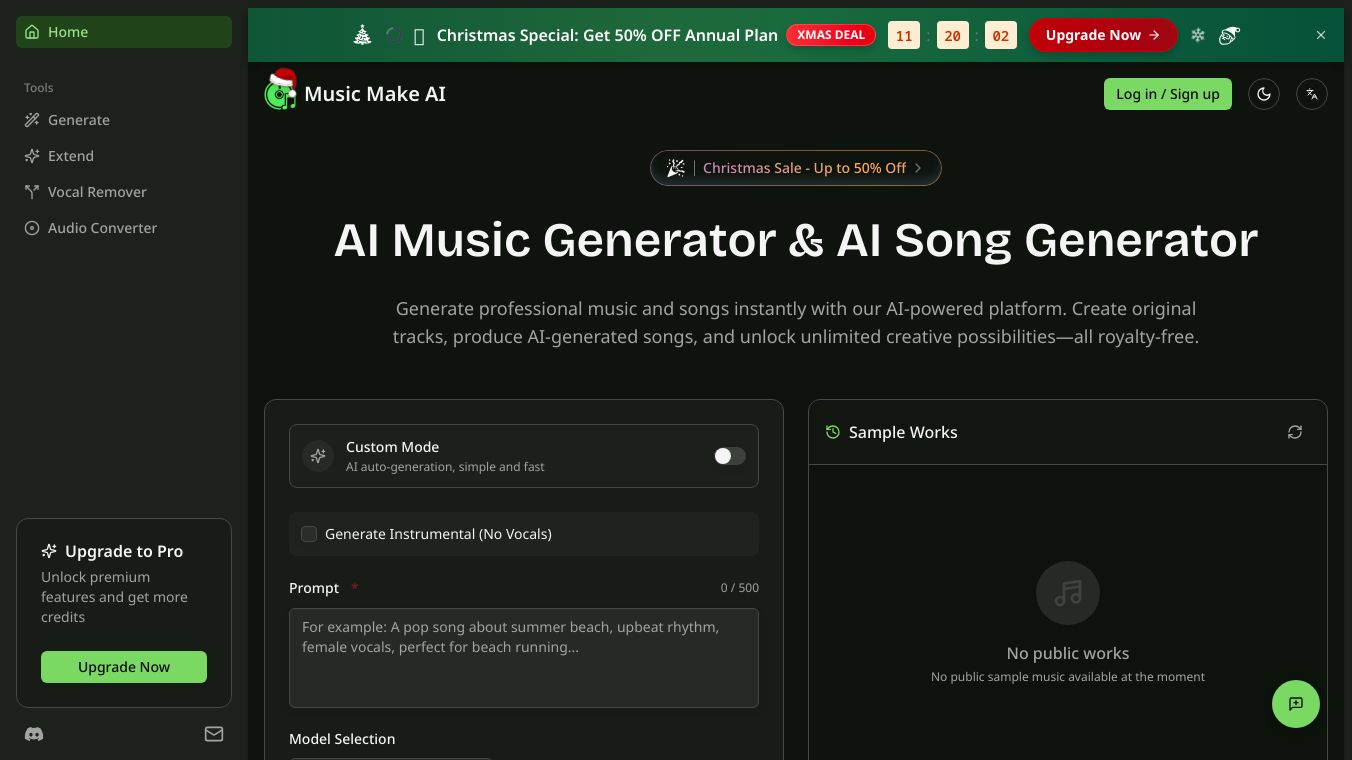
Task: Click Log in / Sign up
Action: coord(1168,94)
